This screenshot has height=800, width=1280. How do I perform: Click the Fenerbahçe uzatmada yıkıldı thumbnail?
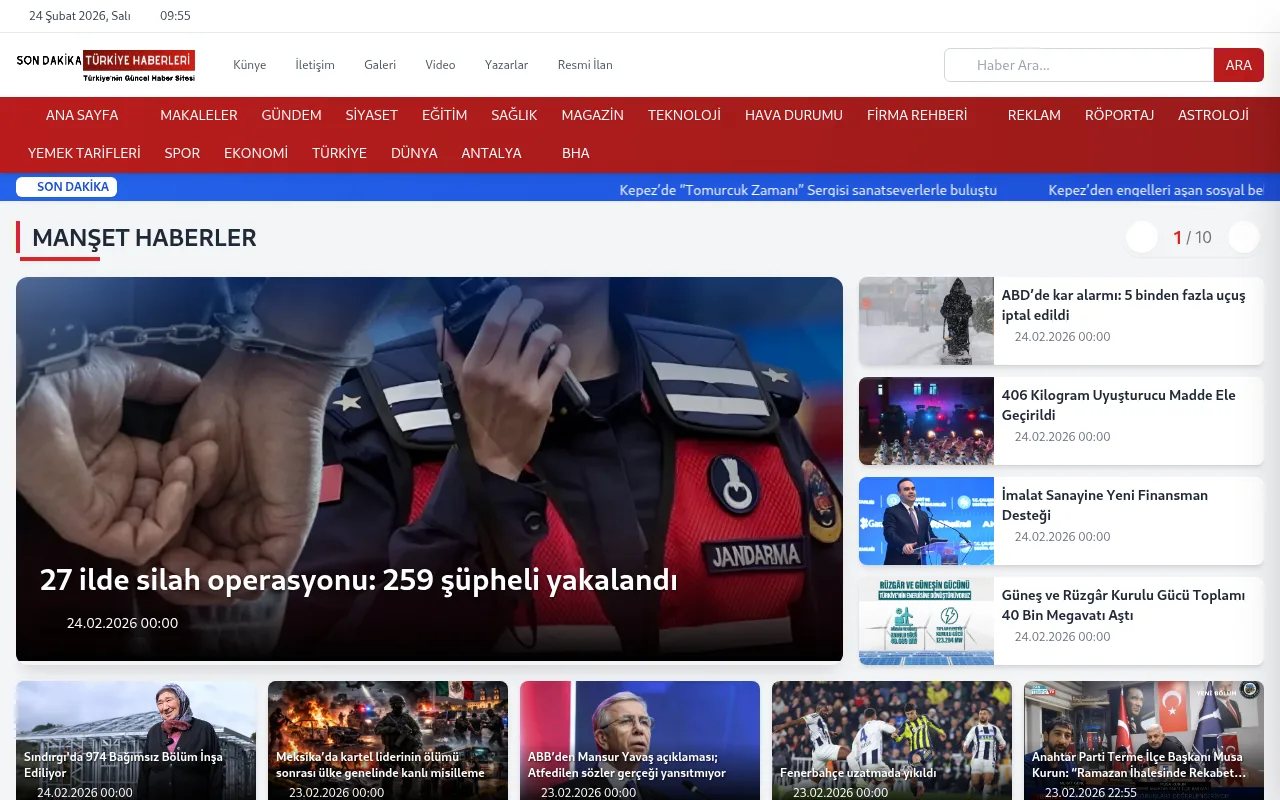click(x=892, y=740)
